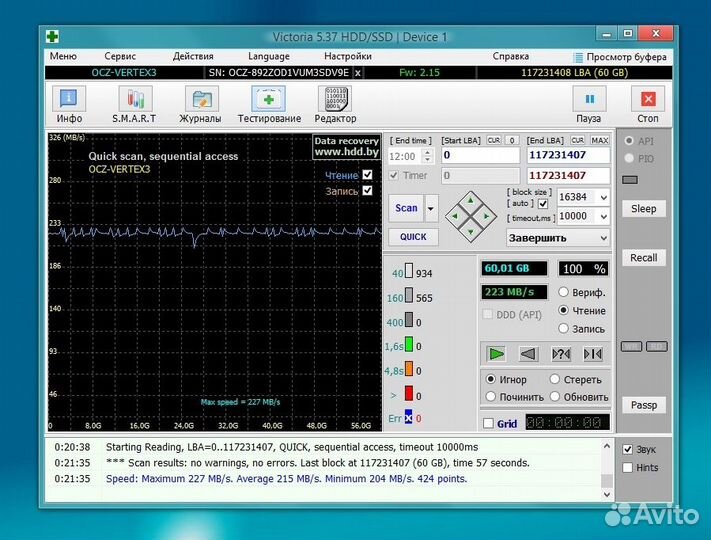Click the reverse scan direction arrow

(x=528, y=354)
